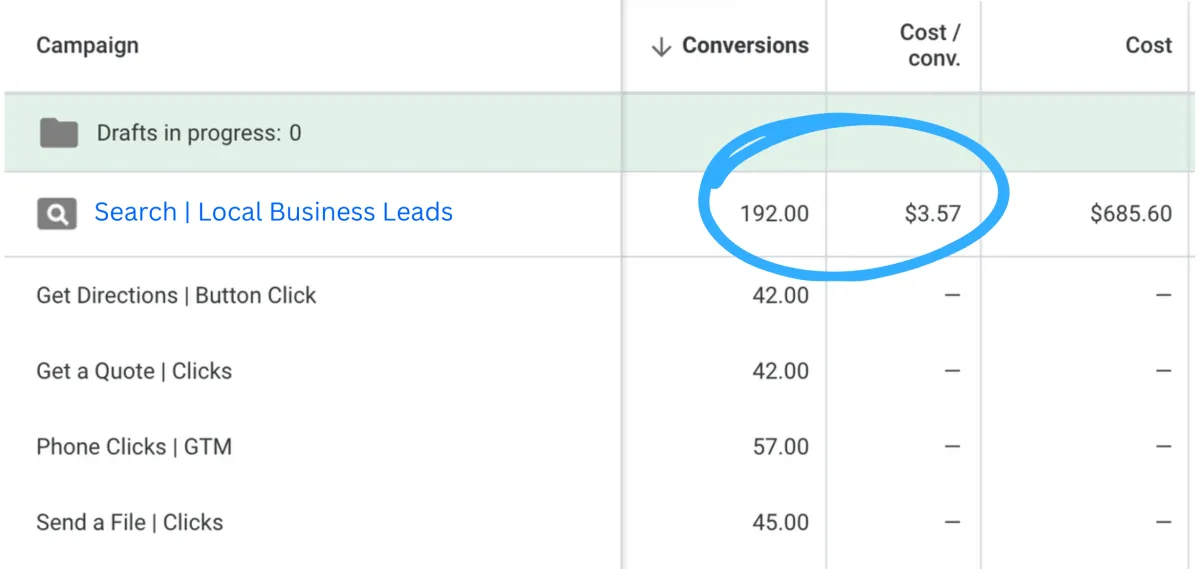Sort by the Conversions column header
Image resolution: width=1200 pixels, height=569 pixels.
click(x=745, y=46)
